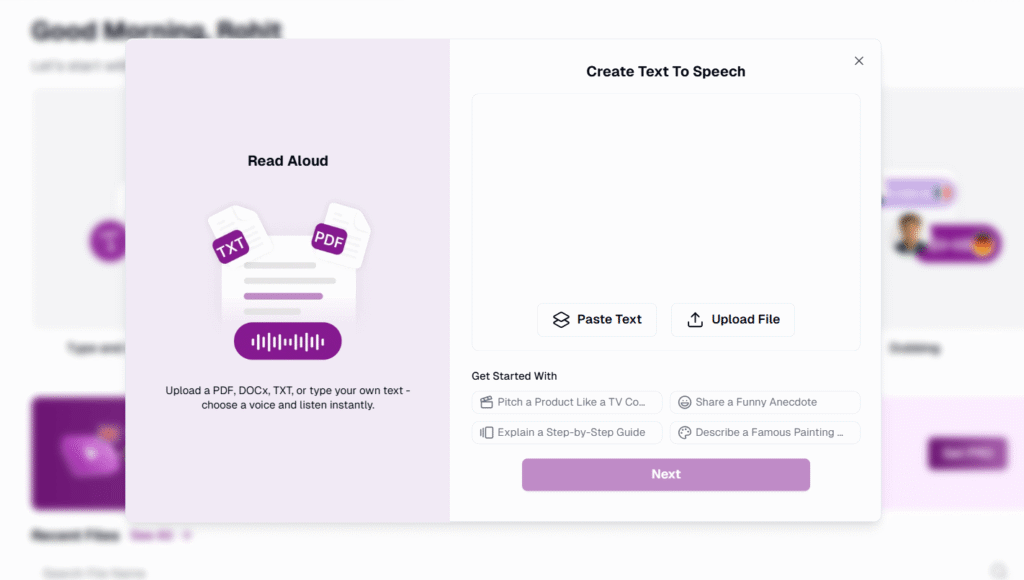The height and width of the screenshot is (580, 1024).
Task: Click the clapperboard icon in the Pitch a Product suggestion
Action: pyautogui.click(x=487, y=402)
